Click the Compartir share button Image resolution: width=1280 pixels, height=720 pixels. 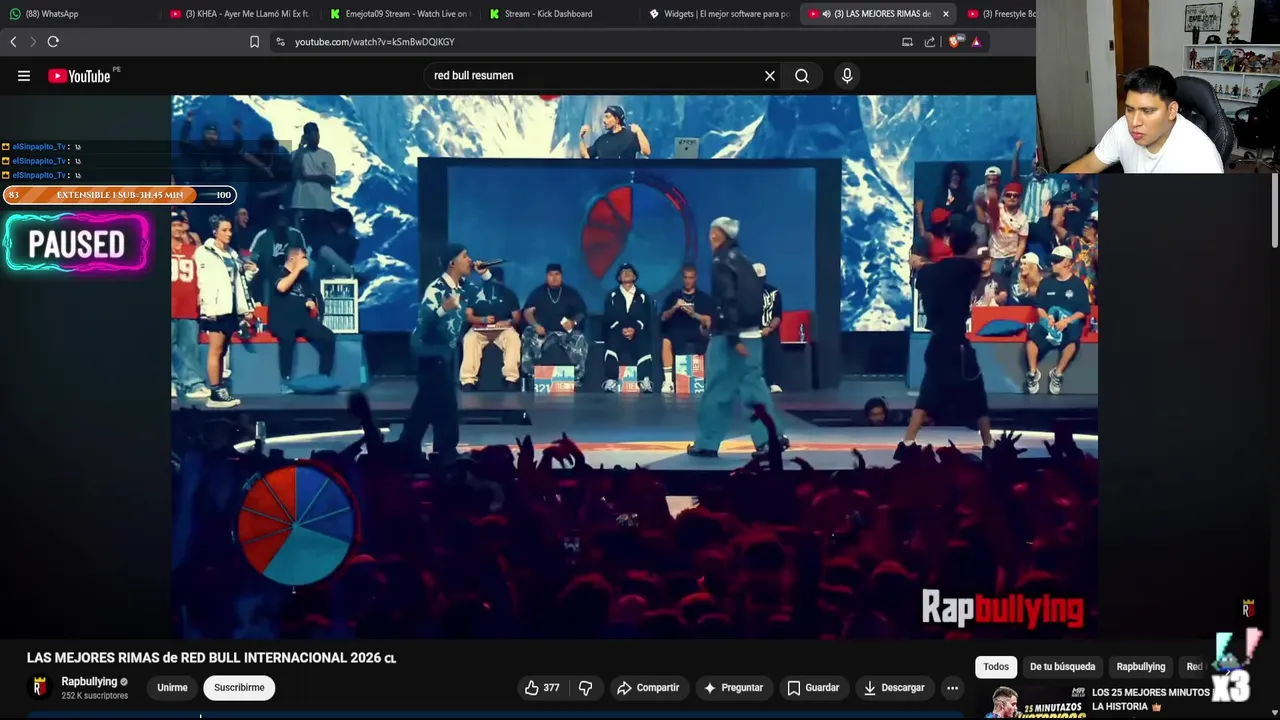[648, 688]
